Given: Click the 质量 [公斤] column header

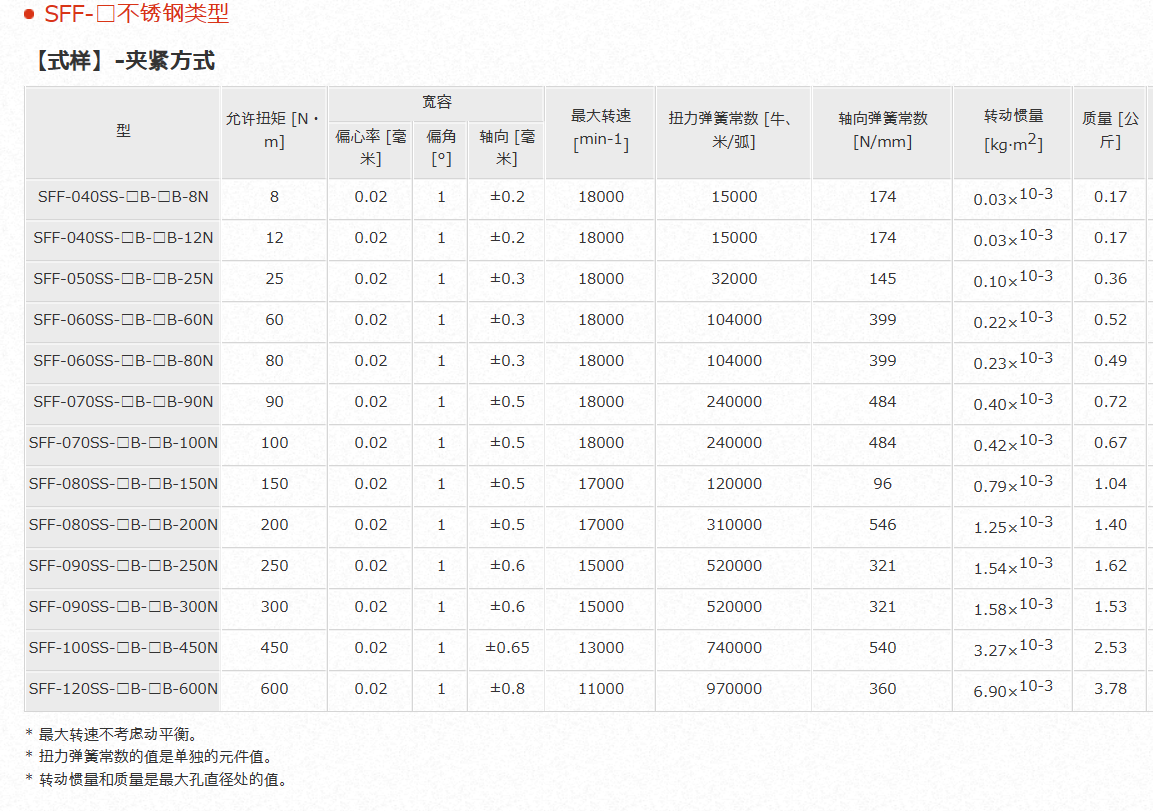Looking at the screenshot, I should coord(1110,130).
